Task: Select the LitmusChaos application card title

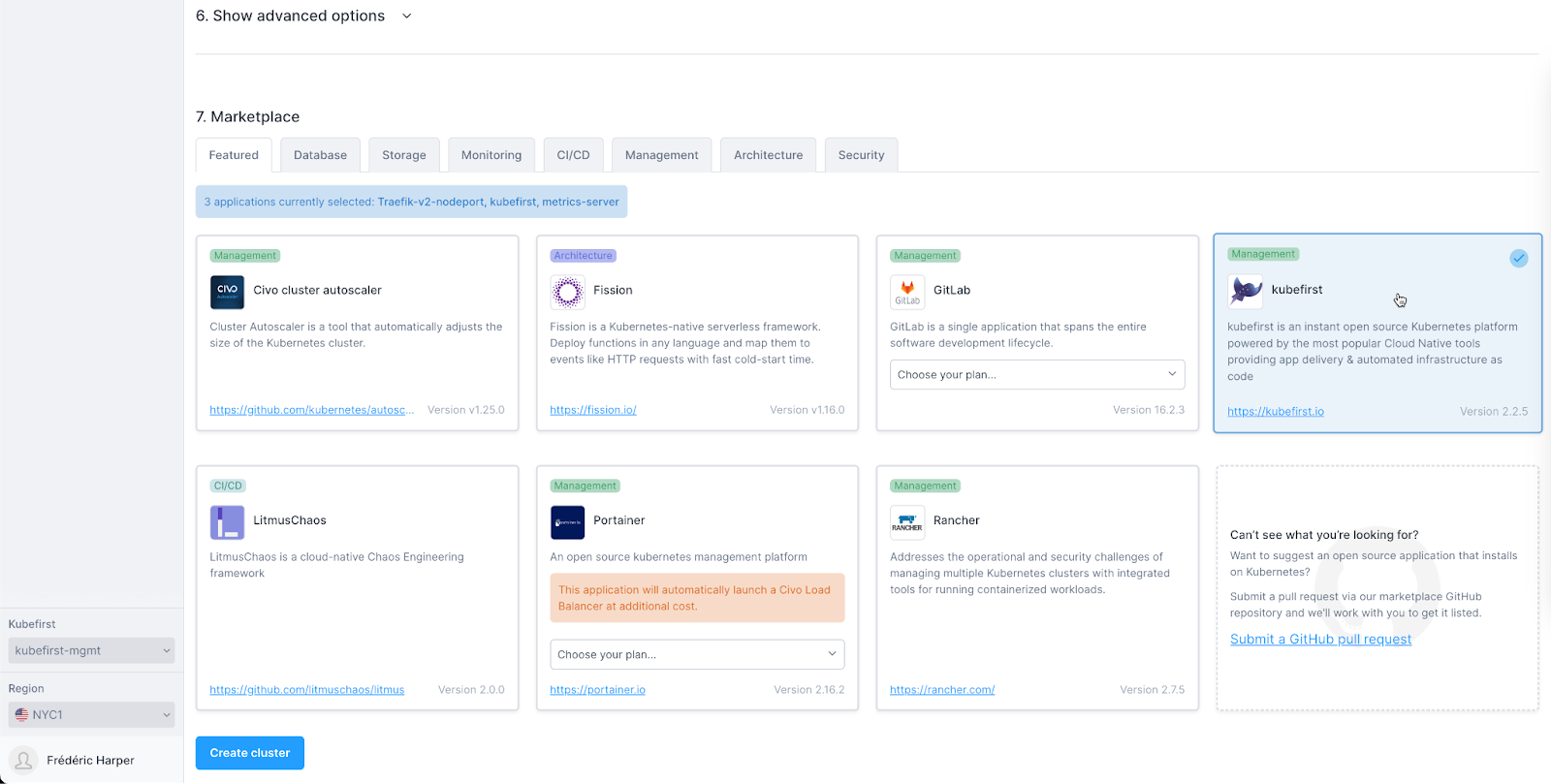Action: pos(290,520)
